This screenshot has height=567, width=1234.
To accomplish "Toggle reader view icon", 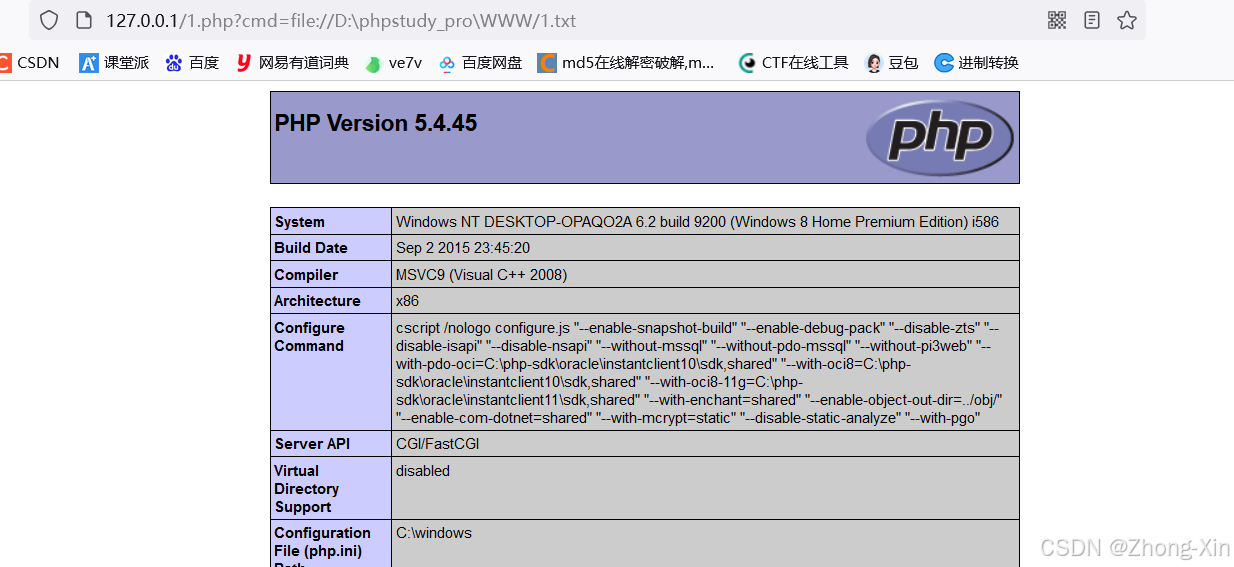I will coord(1092,20).
